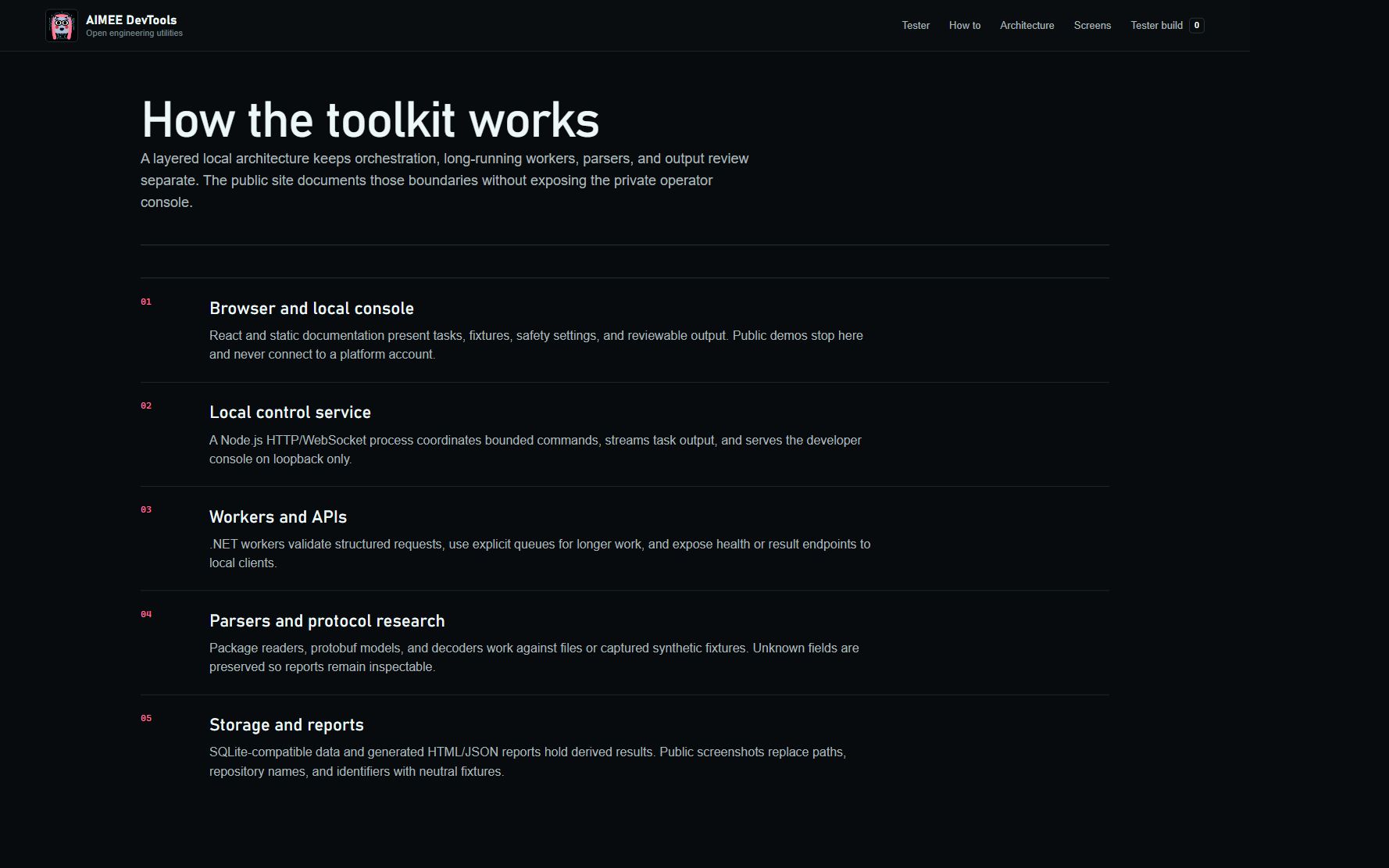Select the Parsers and protocol research heading
Viewport: 1389px width, 868px height.
point(327,621)
